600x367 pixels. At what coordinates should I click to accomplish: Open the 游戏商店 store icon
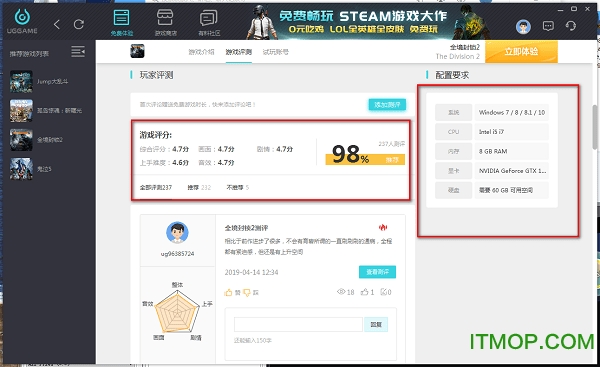(165, 23)
